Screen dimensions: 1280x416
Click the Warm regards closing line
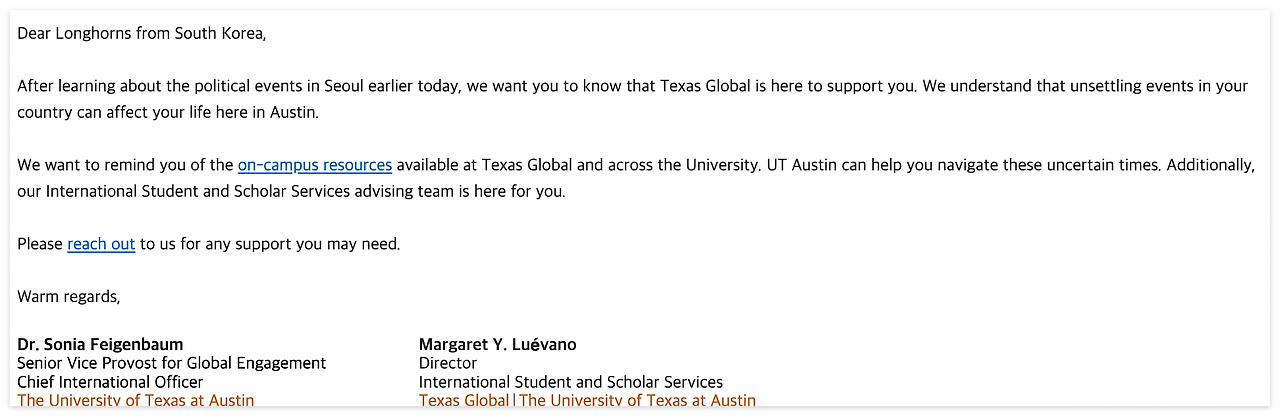69,297
